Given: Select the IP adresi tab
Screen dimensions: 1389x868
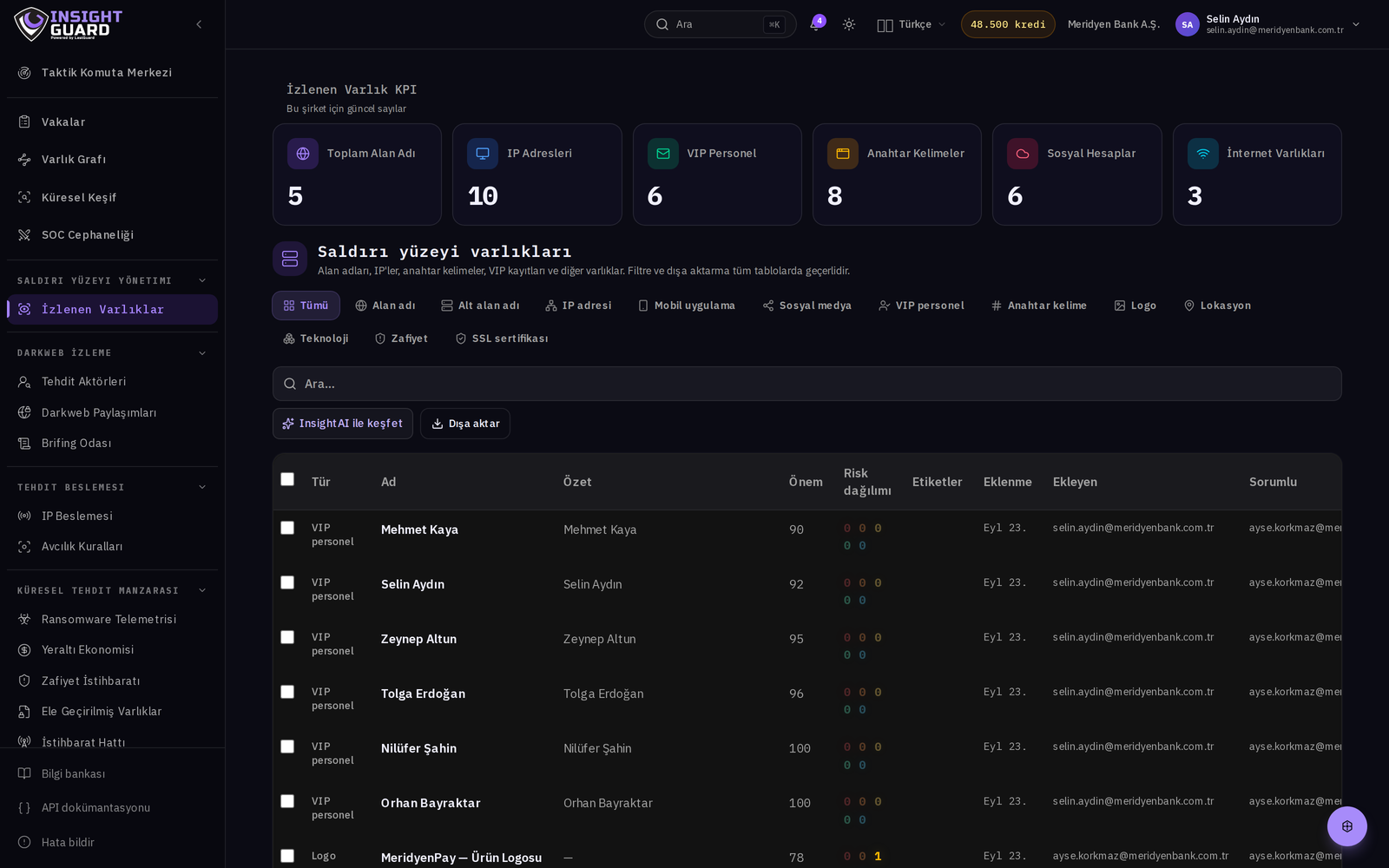Looking at the screenshot, I should pos(578,306).
